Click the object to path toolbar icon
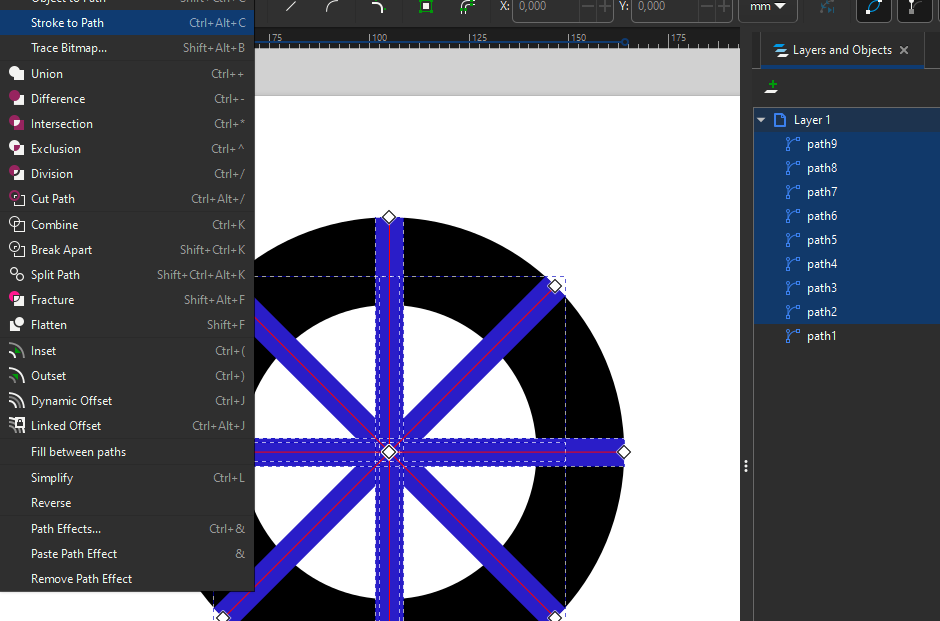This screenshot has width=940, height=621. [426, 7]
